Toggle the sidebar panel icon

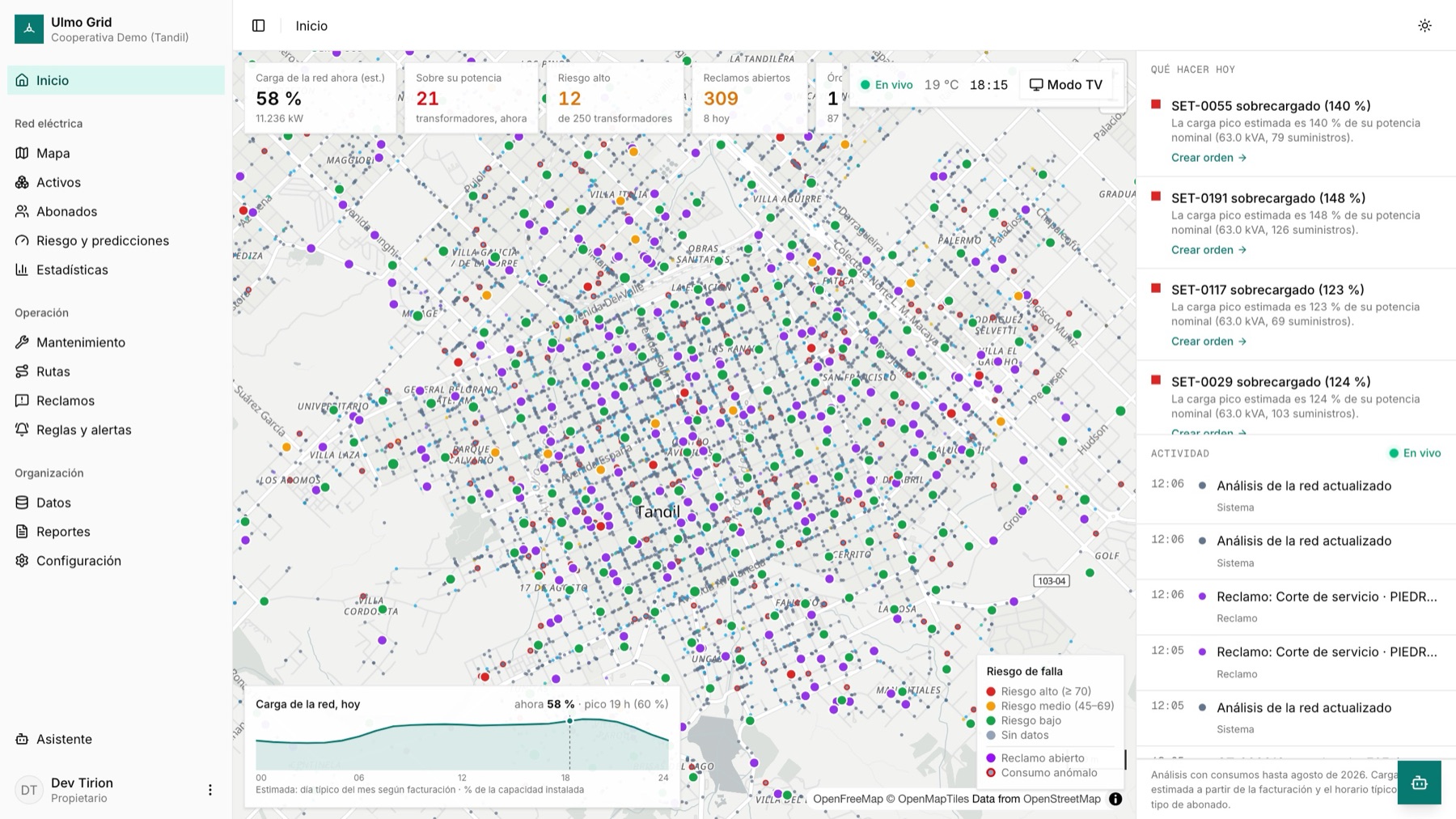click(x=259, y=26)
